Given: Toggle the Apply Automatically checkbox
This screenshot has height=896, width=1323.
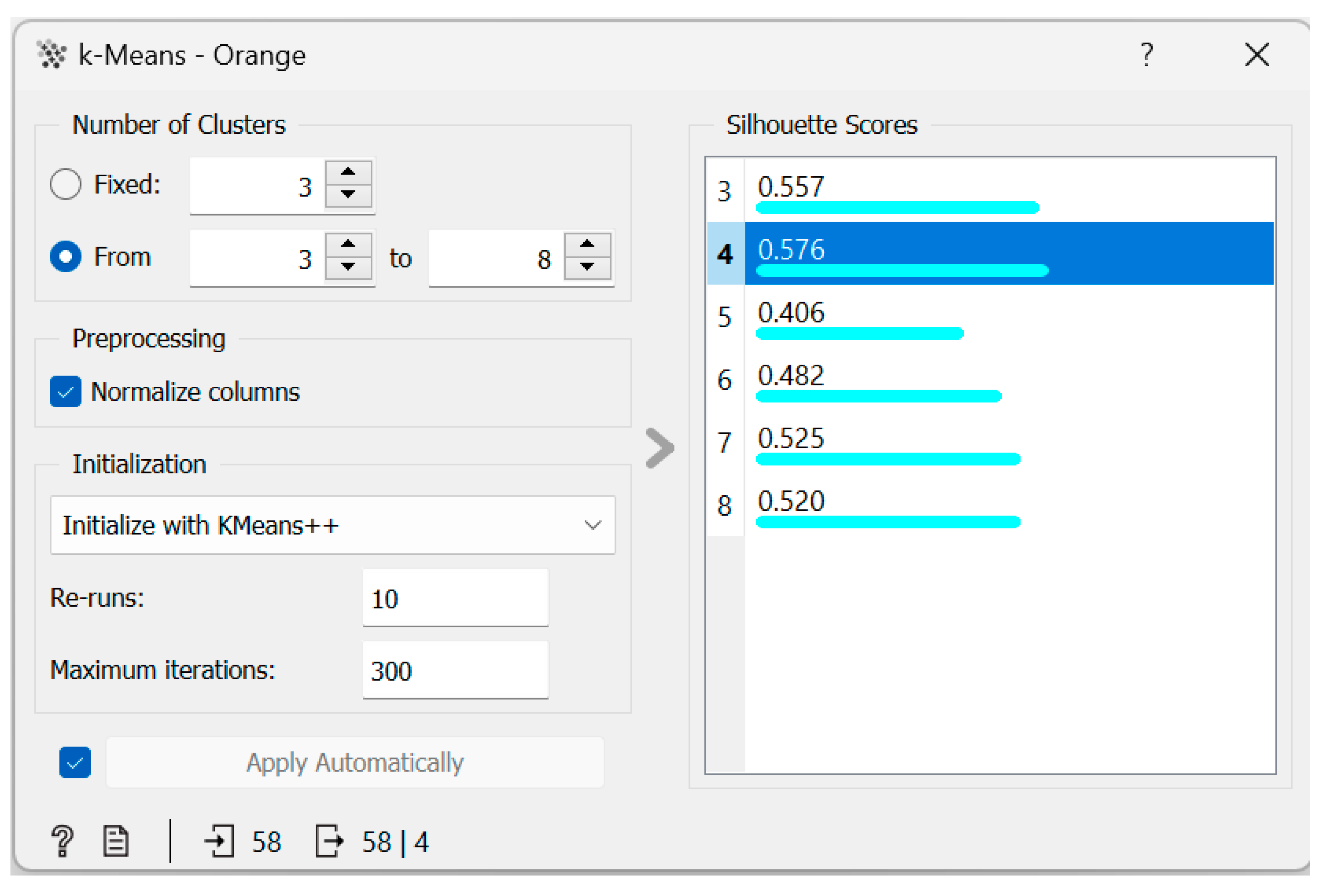Looking at the screenshot, I should coord(75,762).
